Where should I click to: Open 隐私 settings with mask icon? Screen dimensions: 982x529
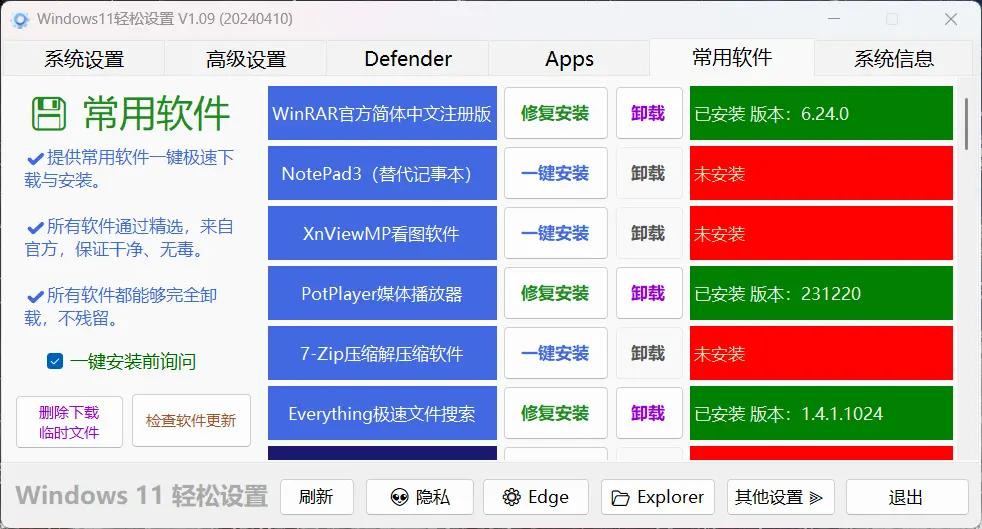coord(420,497)
